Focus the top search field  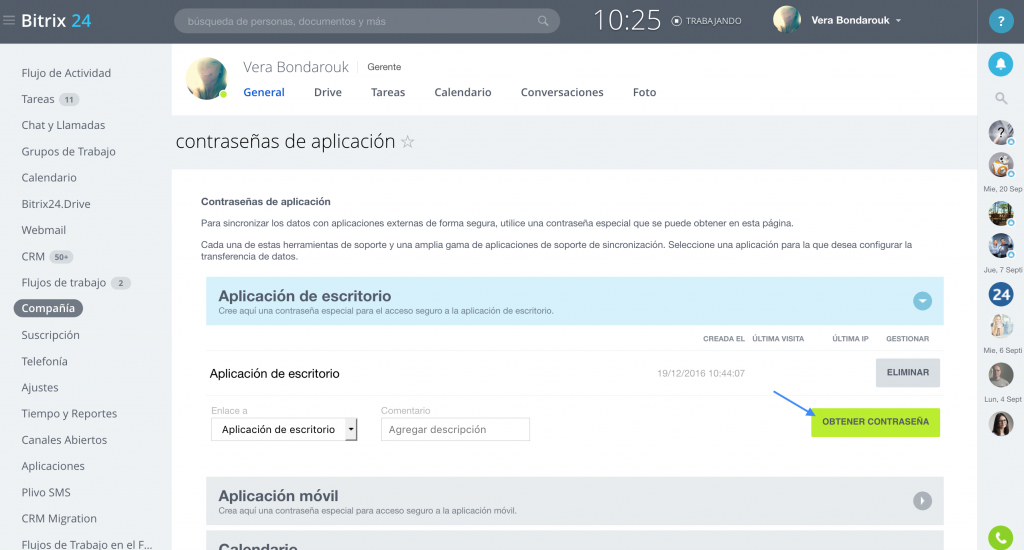[366, 21]
